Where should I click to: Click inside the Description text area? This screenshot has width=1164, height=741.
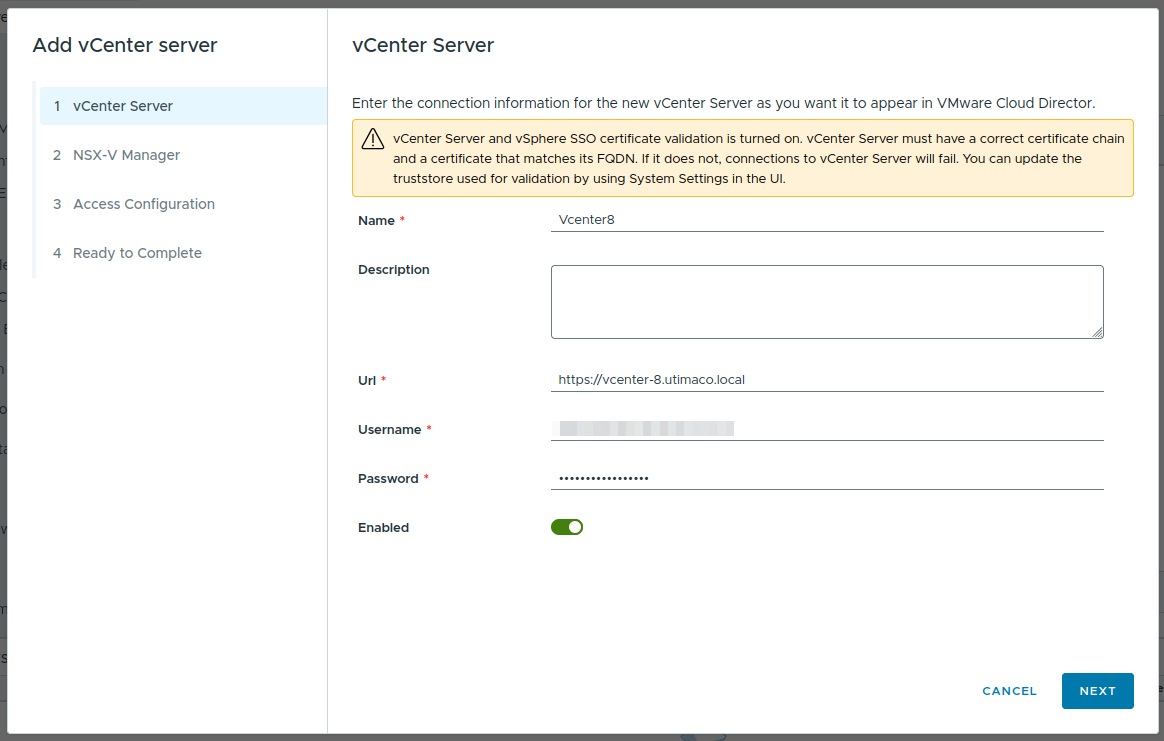[x=827, y=302]
